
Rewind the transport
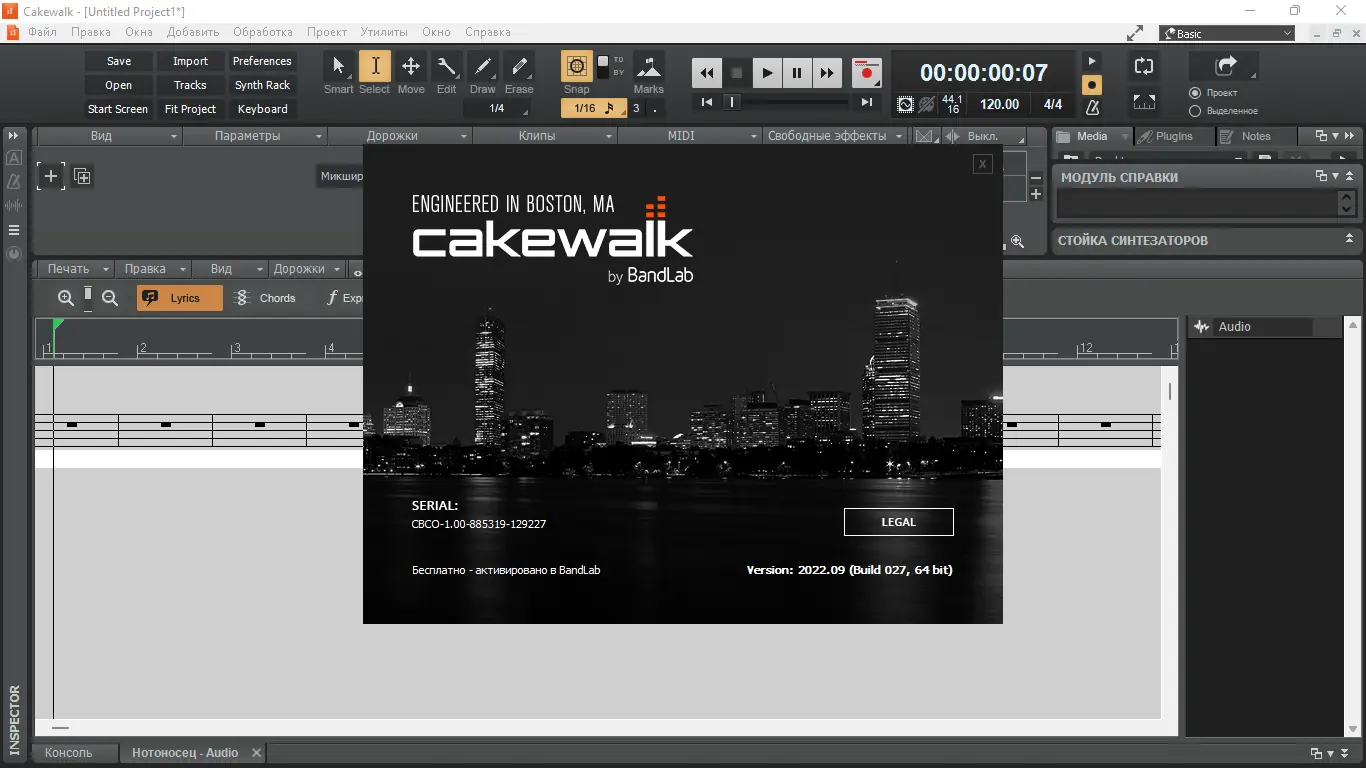[707, 73]
